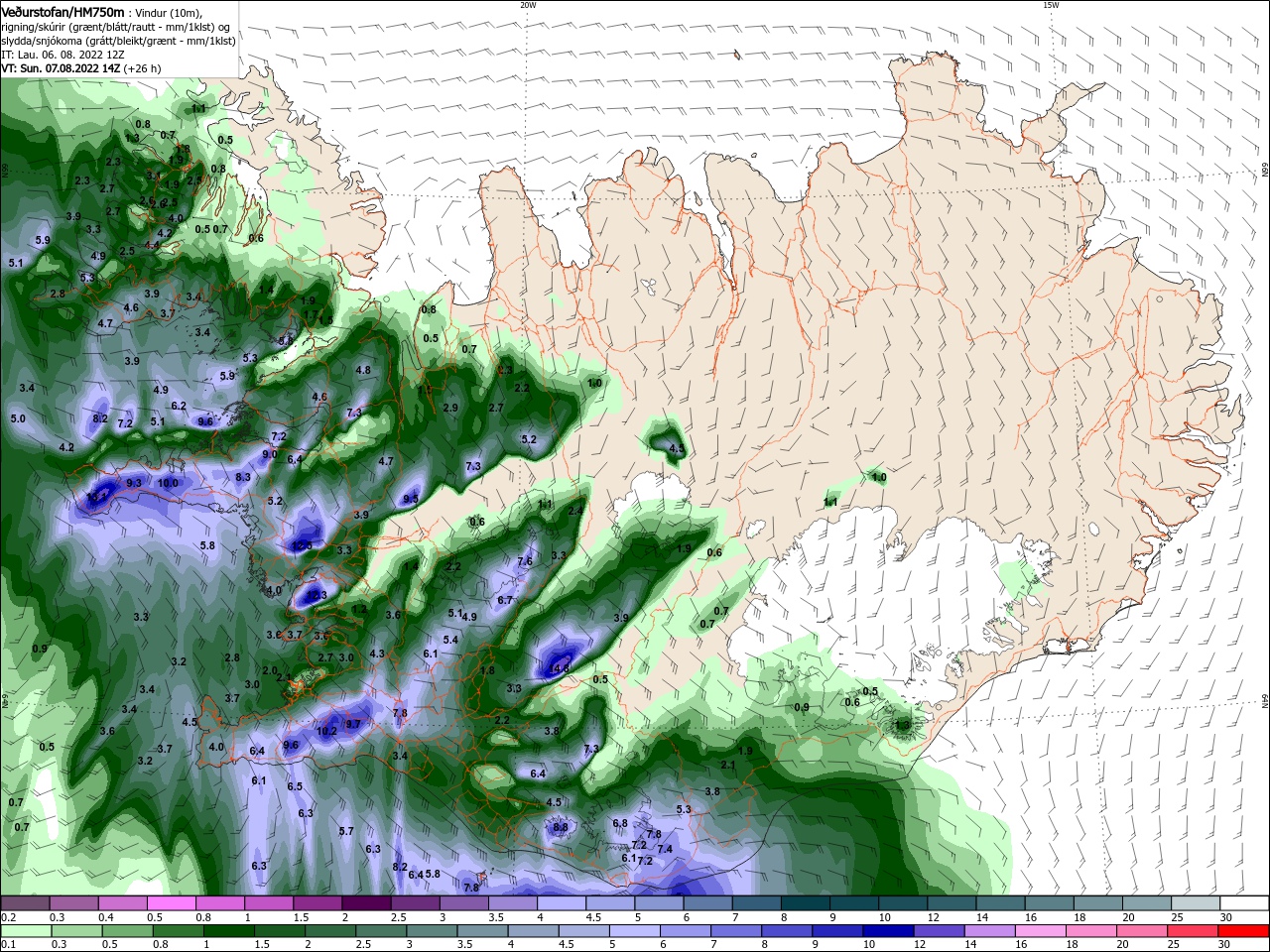Image resolution: width=1270 pixels, height=952 pixels.
Task: Click the 9.3 precipitation value
Action: (x=134, y=483)
